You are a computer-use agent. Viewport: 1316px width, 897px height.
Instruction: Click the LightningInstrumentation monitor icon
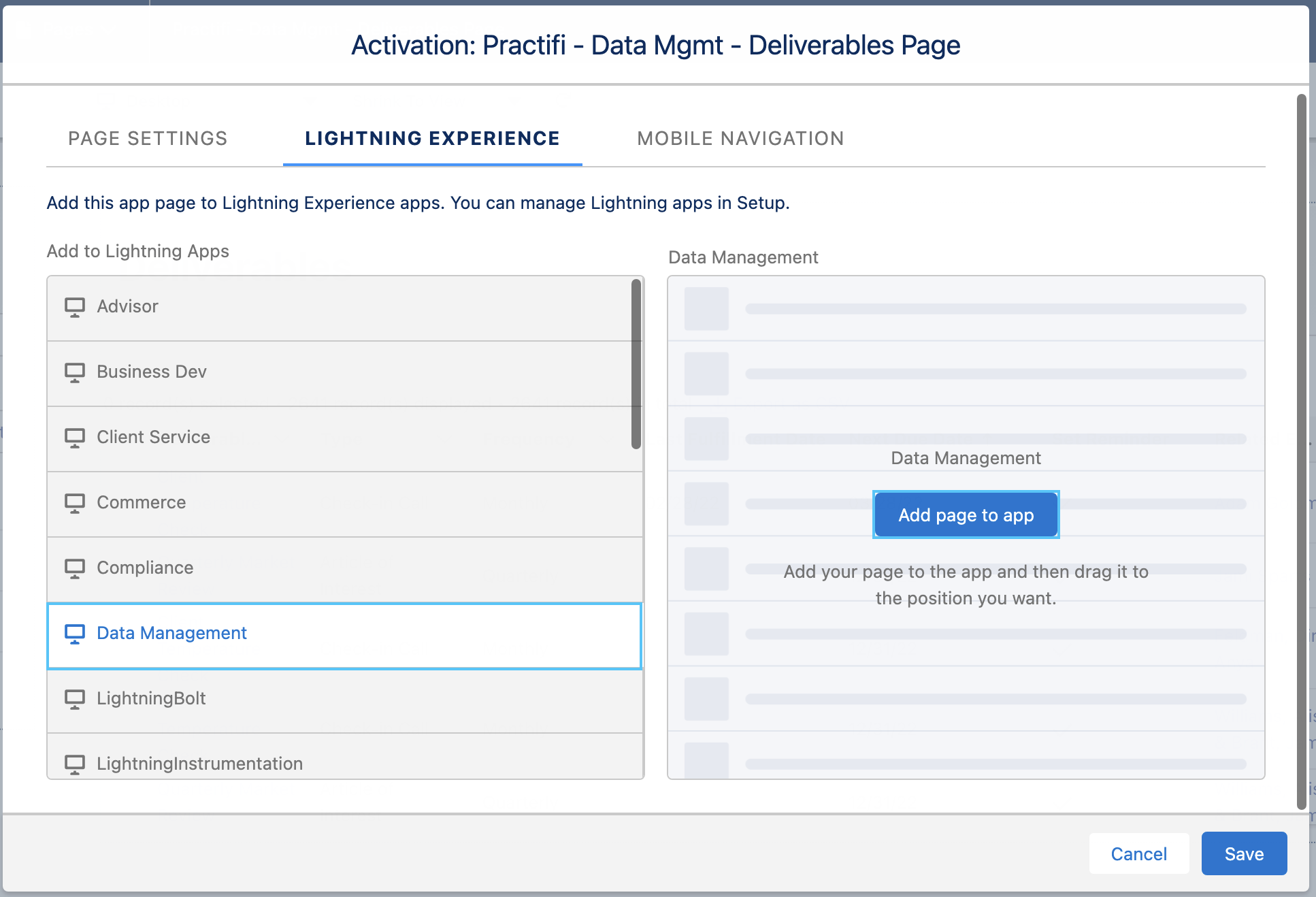75,764
